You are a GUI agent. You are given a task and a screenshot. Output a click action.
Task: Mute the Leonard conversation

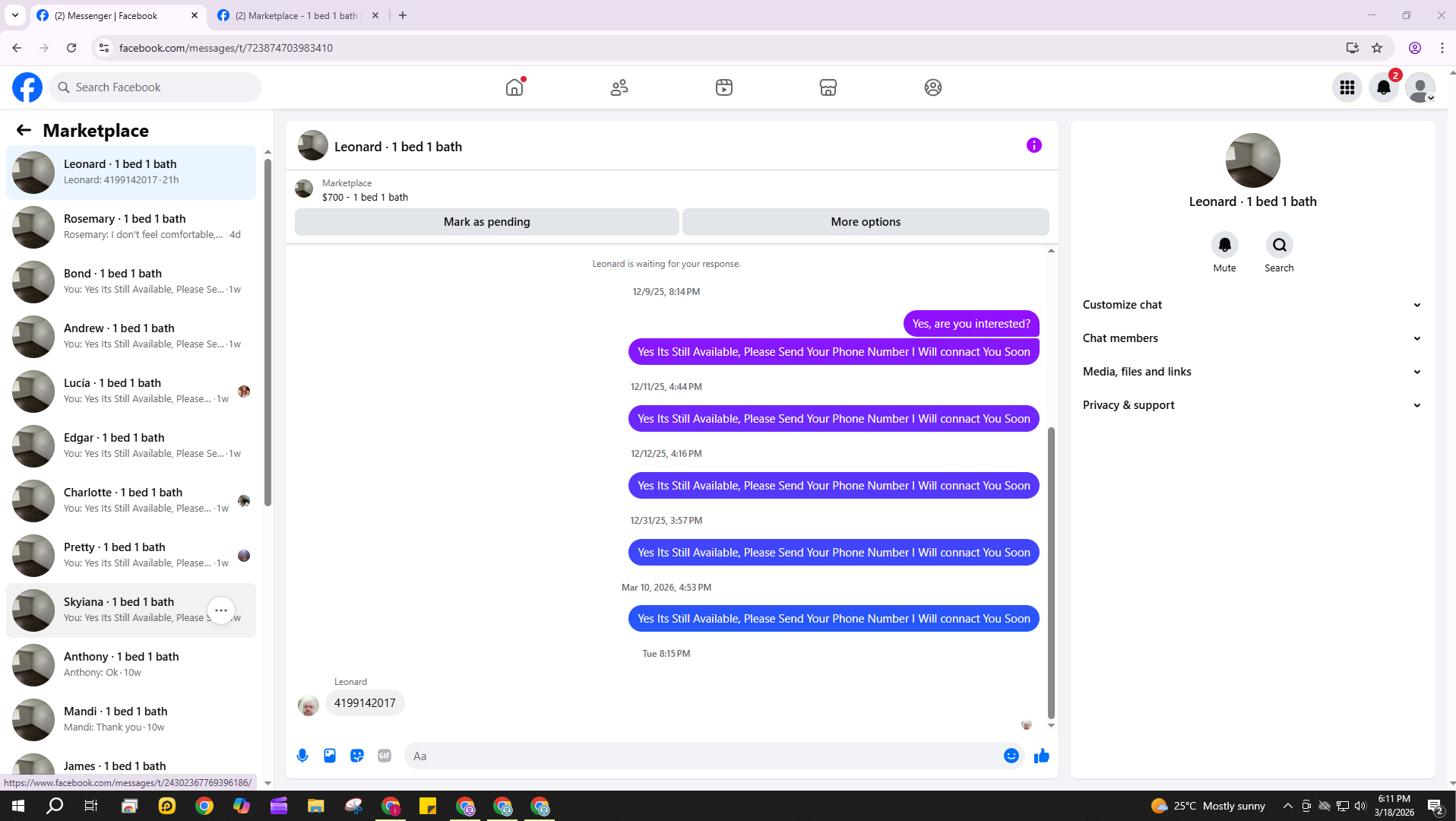click(x=1224, y=245)
